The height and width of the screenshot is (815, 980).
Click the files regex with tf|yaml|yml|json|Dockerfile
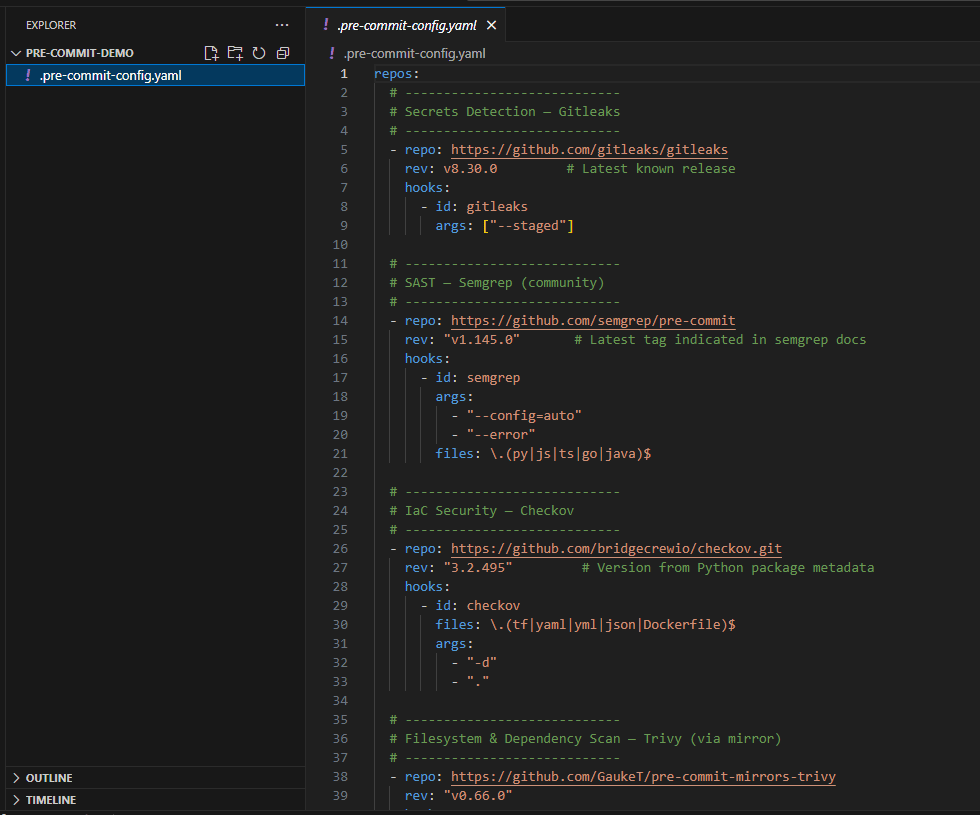tap(612, 624)
